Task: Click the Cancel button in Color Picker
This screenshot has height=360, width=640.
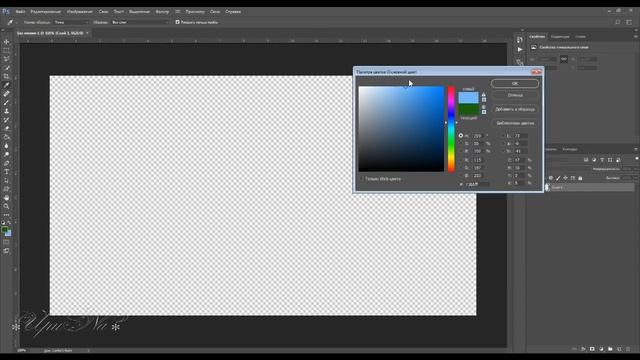Action: (515, 95)
